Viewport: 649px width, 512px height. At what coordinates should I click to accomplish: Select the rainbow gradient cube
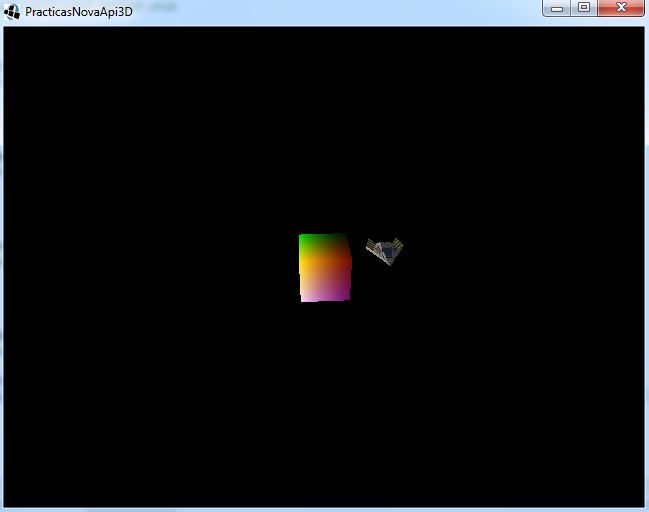325,268
